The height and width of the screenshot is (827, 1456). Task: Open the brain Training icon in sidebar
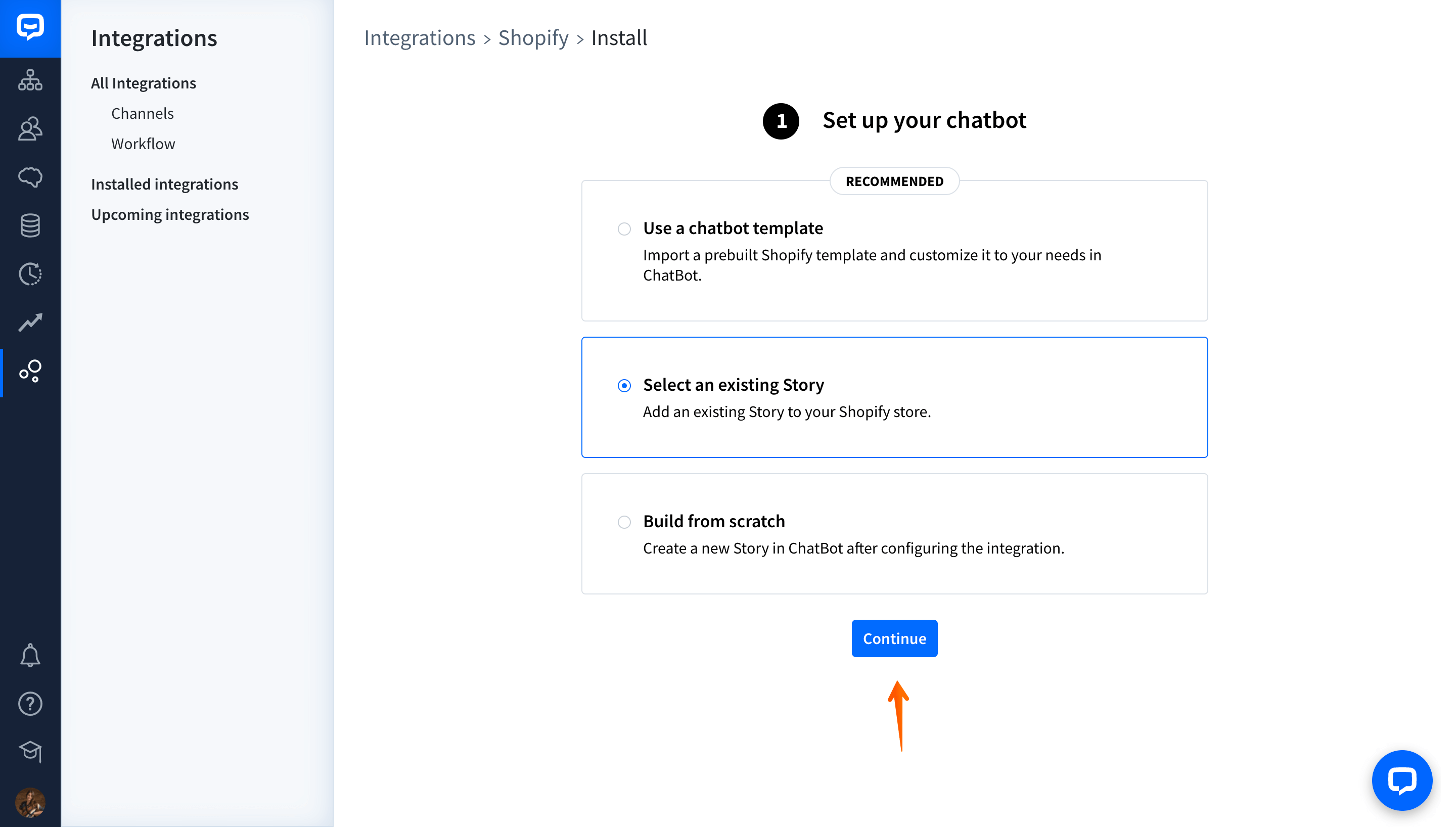coord(30,177)
